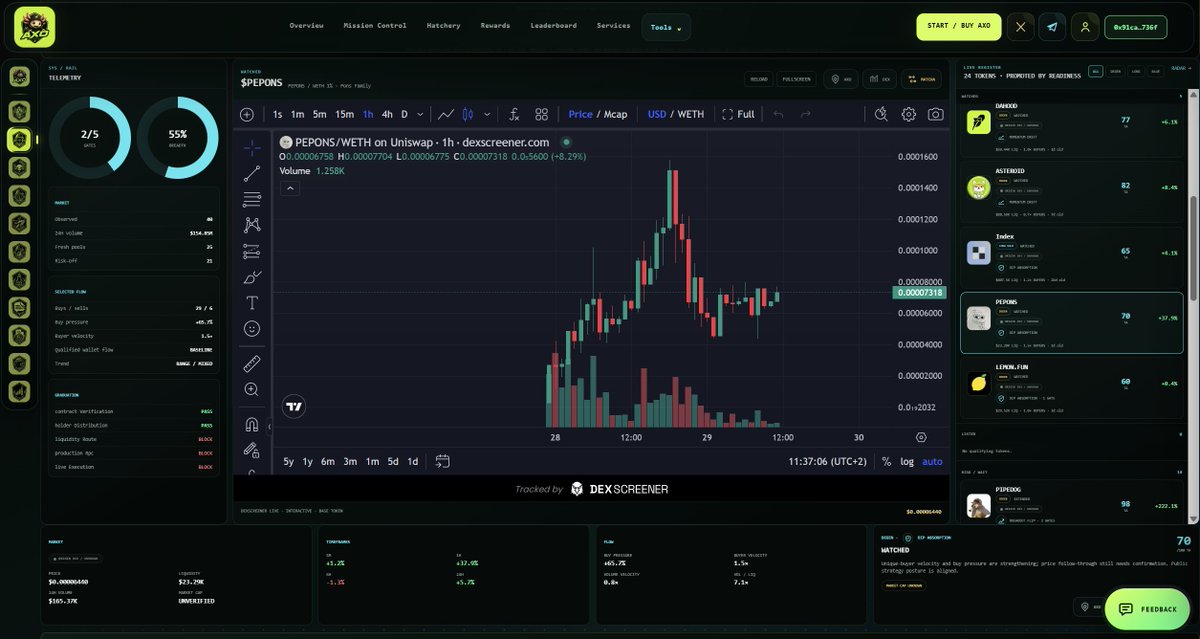Open the Overview navigation item
The width and height of the screenshot is (1200, 639).
tap(306, 25)
